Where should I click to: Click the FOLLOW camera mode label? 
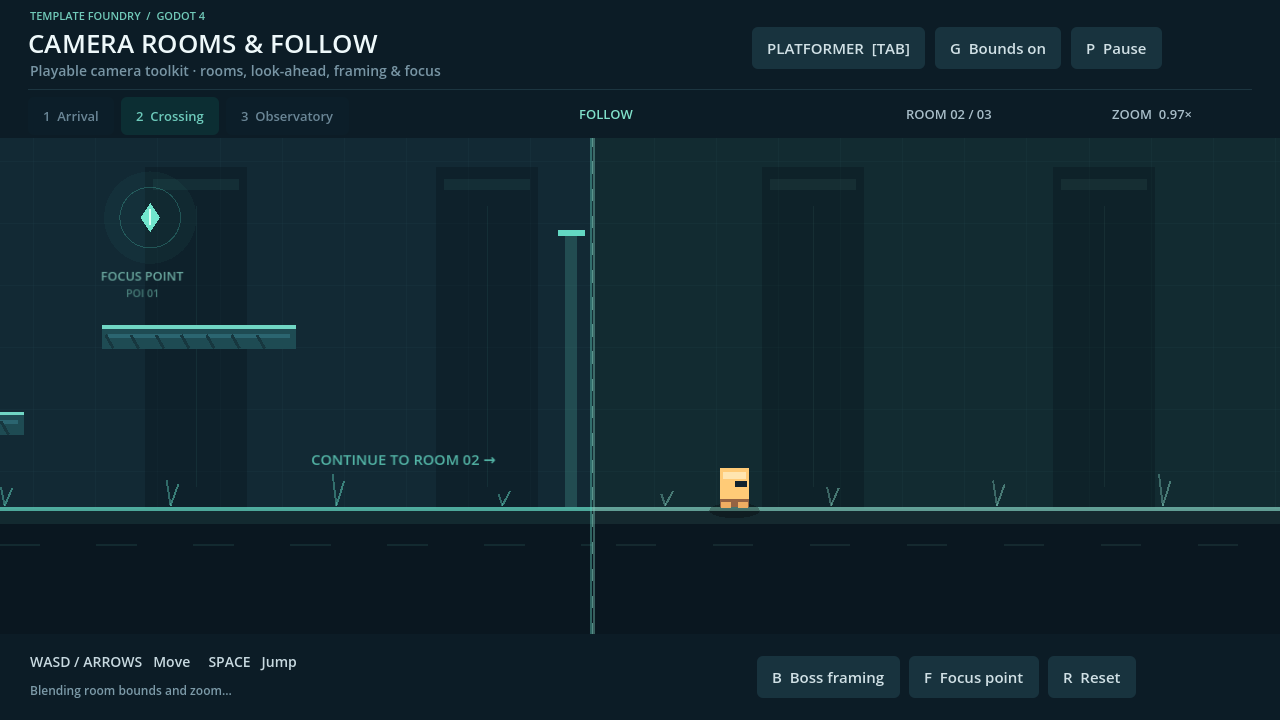[606, 115]
